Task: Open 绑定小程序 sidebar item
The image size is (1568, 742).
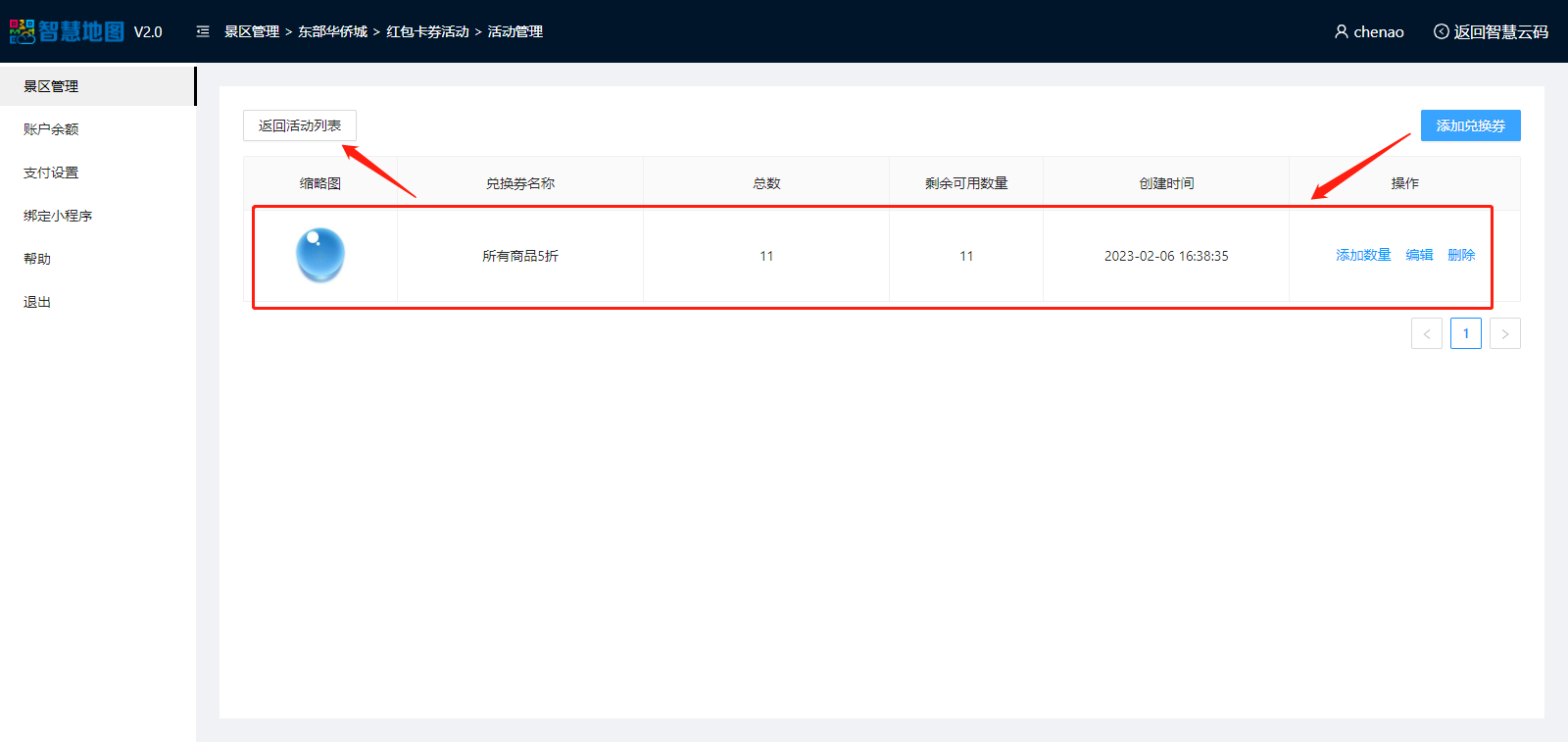Action: tap(58, 216)
